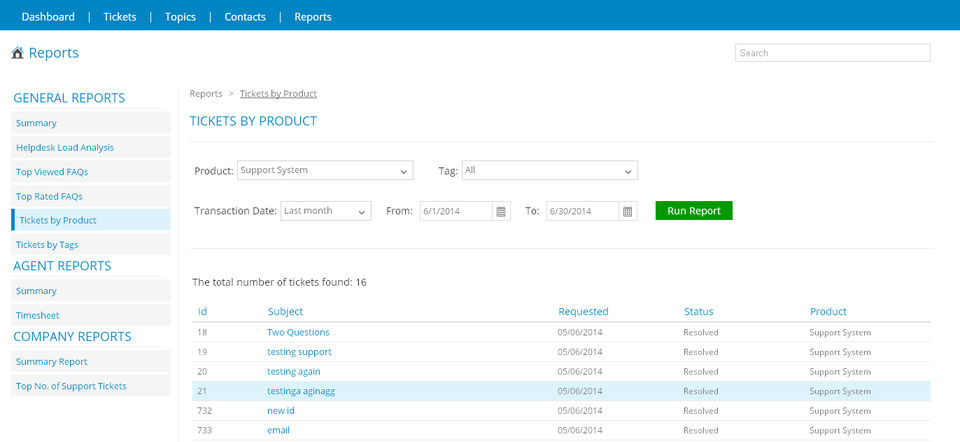This screenshot has height=442, width=960.
Task: Open the Top Viewed FAQs report
Action: point(52,172)
